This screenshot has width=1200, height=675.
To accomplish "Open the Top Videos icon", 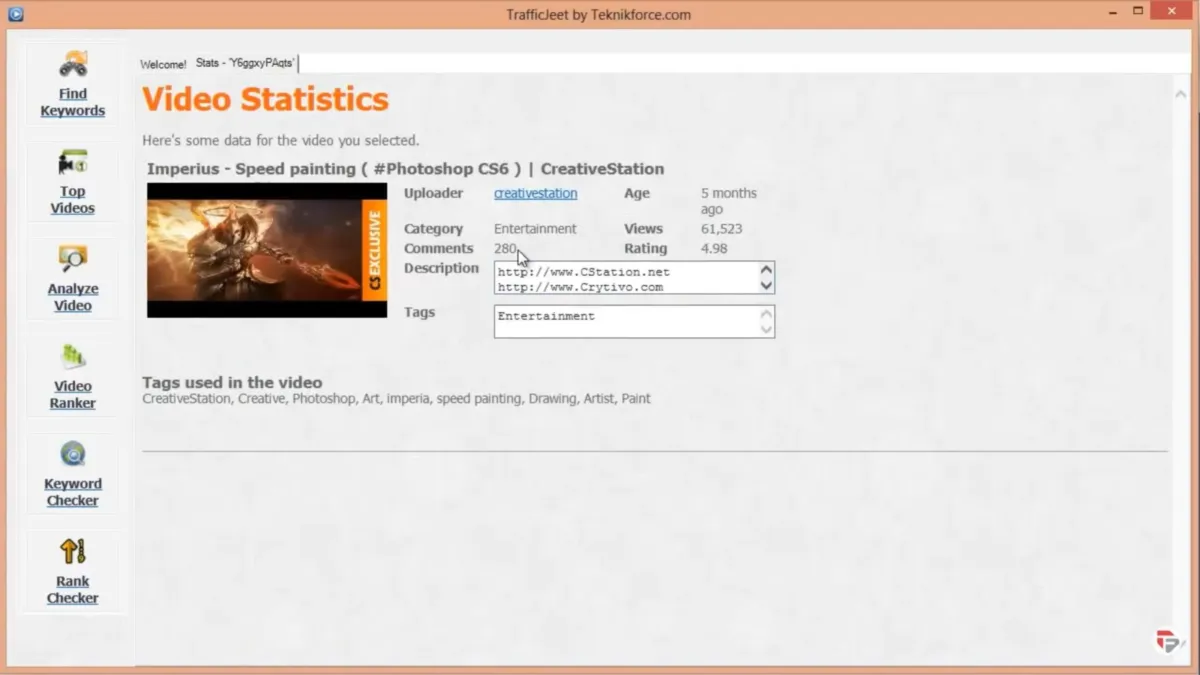I will click(73, 162).
